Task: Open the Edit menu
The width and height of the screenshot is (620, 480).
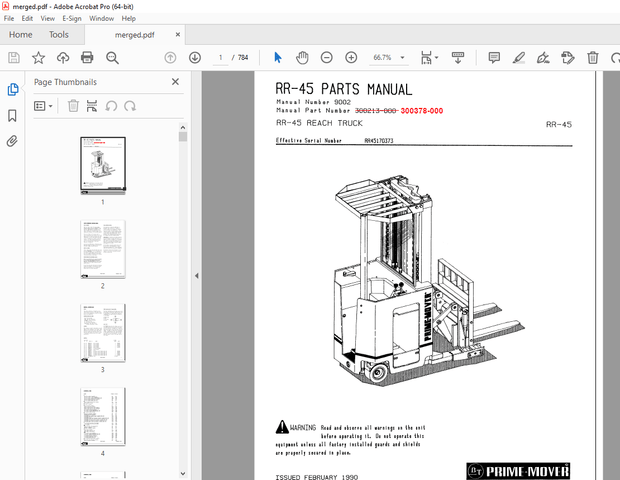Action: click(27, 19)
